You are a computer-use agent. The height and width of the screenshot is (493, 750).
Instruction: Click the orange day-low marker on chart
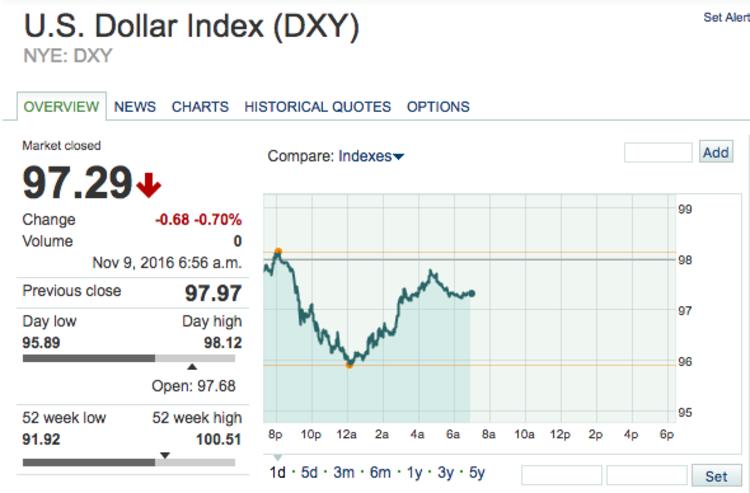349,365
